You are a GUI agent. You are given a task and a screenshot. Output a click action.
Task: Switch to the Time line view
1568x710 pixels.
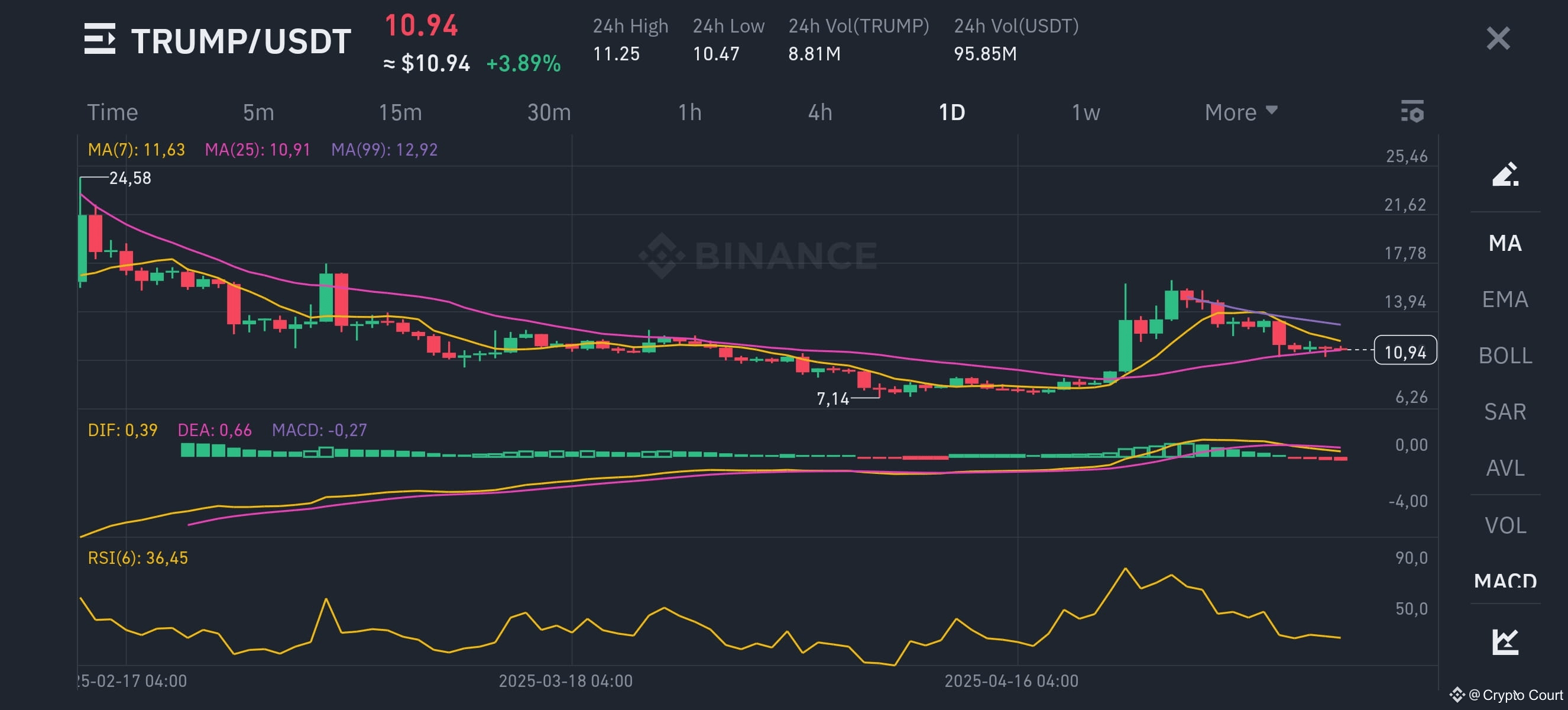112,112
